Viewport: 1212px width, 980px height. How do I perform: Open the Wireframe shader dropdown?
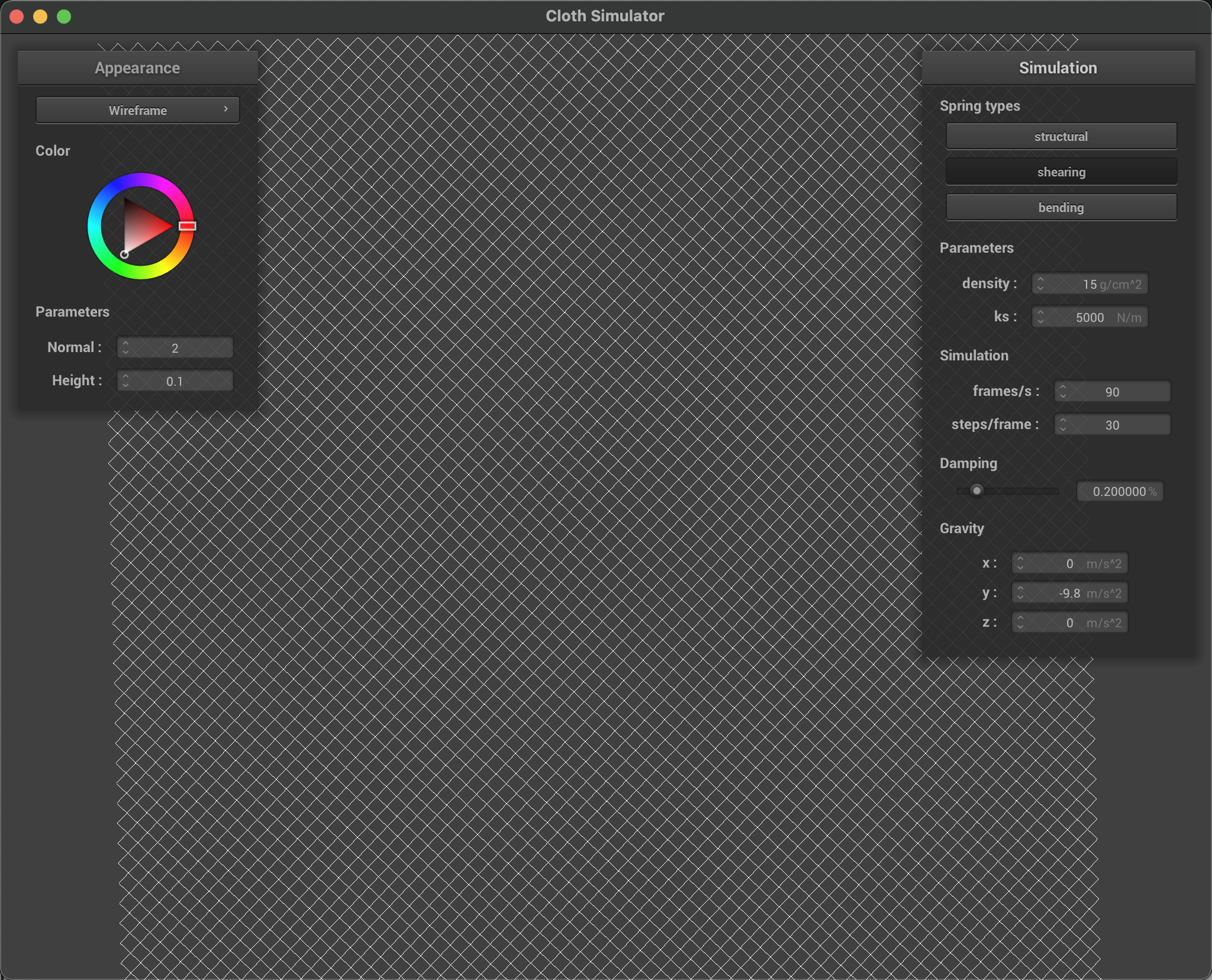tap(137, 110)
